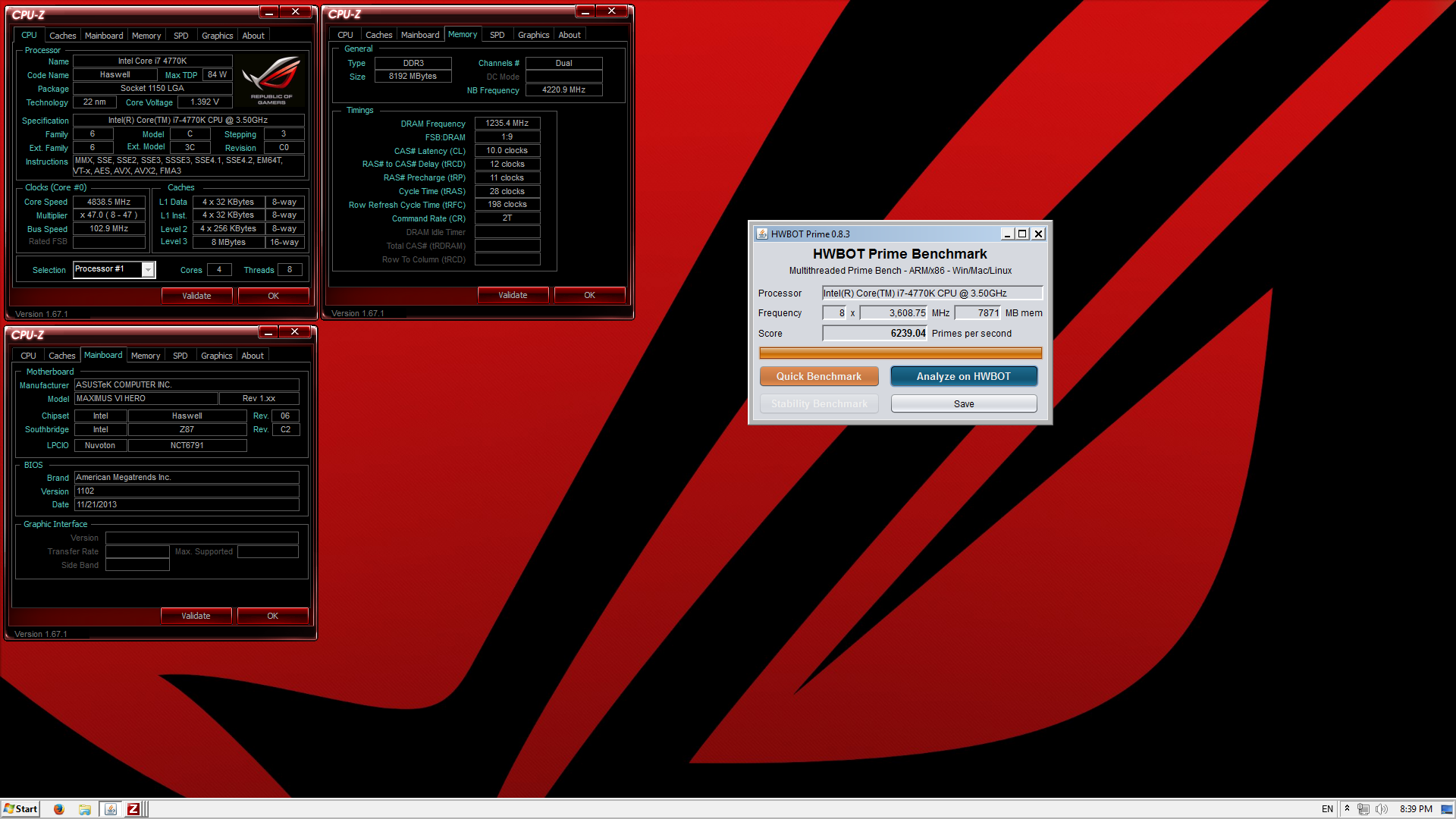Click the memory field showing 7871
The width and height of the screenshot is (1456, 819).
(978, 312)
